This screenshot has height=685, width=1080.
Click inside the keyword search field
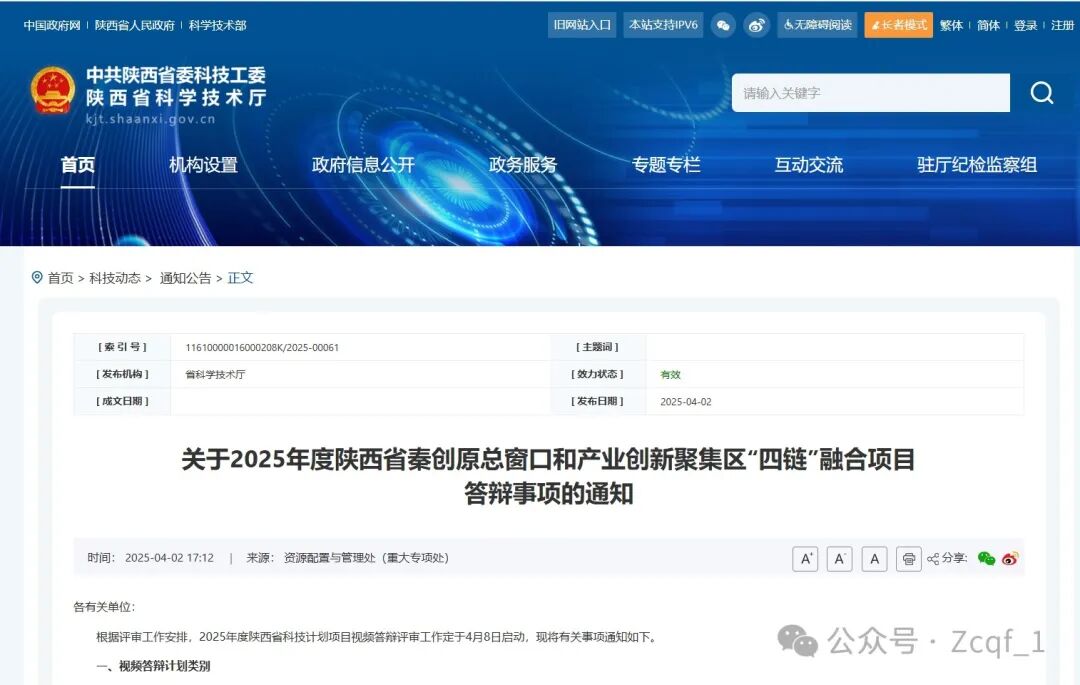870,92
